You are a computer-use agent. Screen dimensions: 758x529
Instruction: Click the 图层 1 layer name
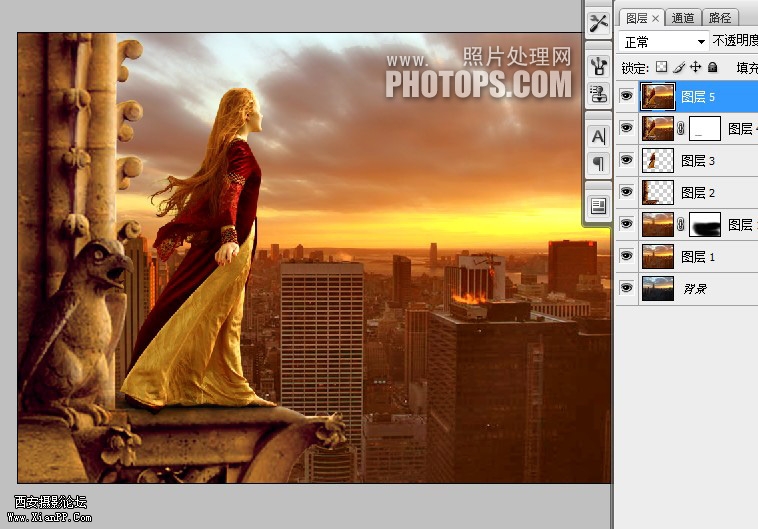pos(698,257)
